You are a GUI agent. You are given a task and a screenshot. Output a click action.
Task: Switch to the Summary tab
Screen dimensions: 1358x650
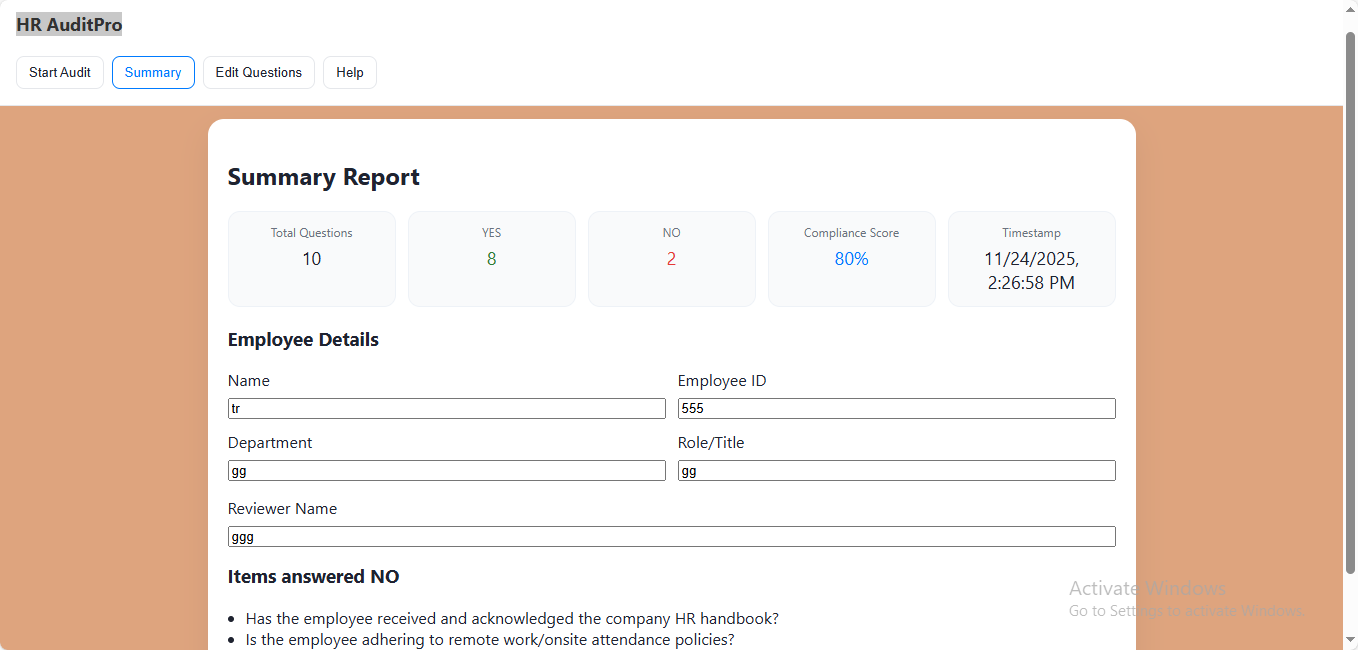[153, 73]
